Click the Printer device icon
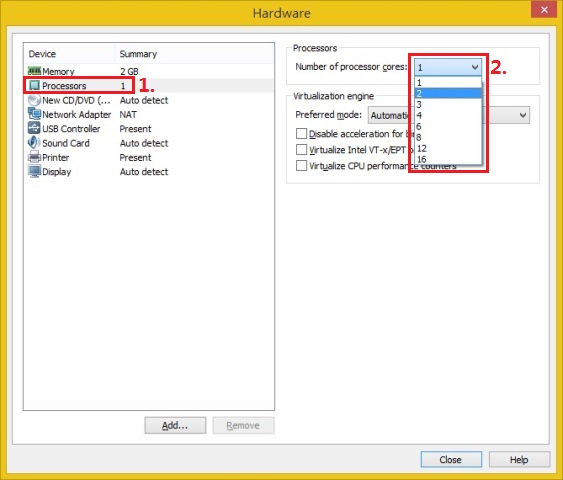Image resolution: width=563 pixels, height=480 pixels. (x=34, y=157)
